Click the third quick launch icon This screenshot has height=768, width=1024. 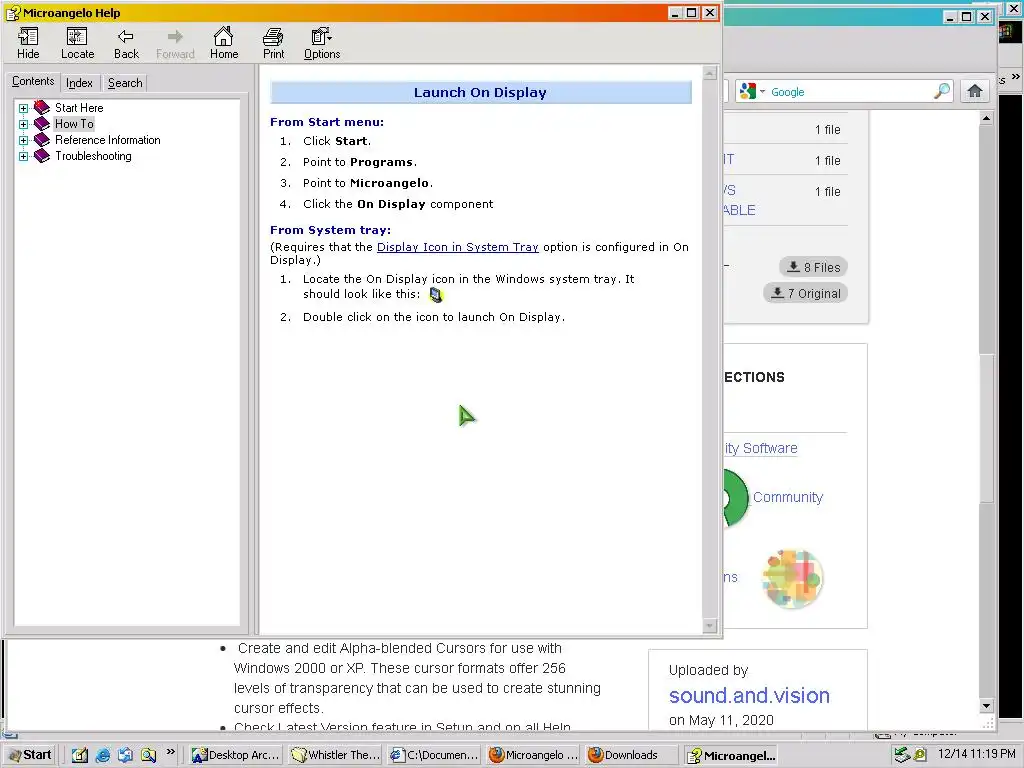[125, 755]
